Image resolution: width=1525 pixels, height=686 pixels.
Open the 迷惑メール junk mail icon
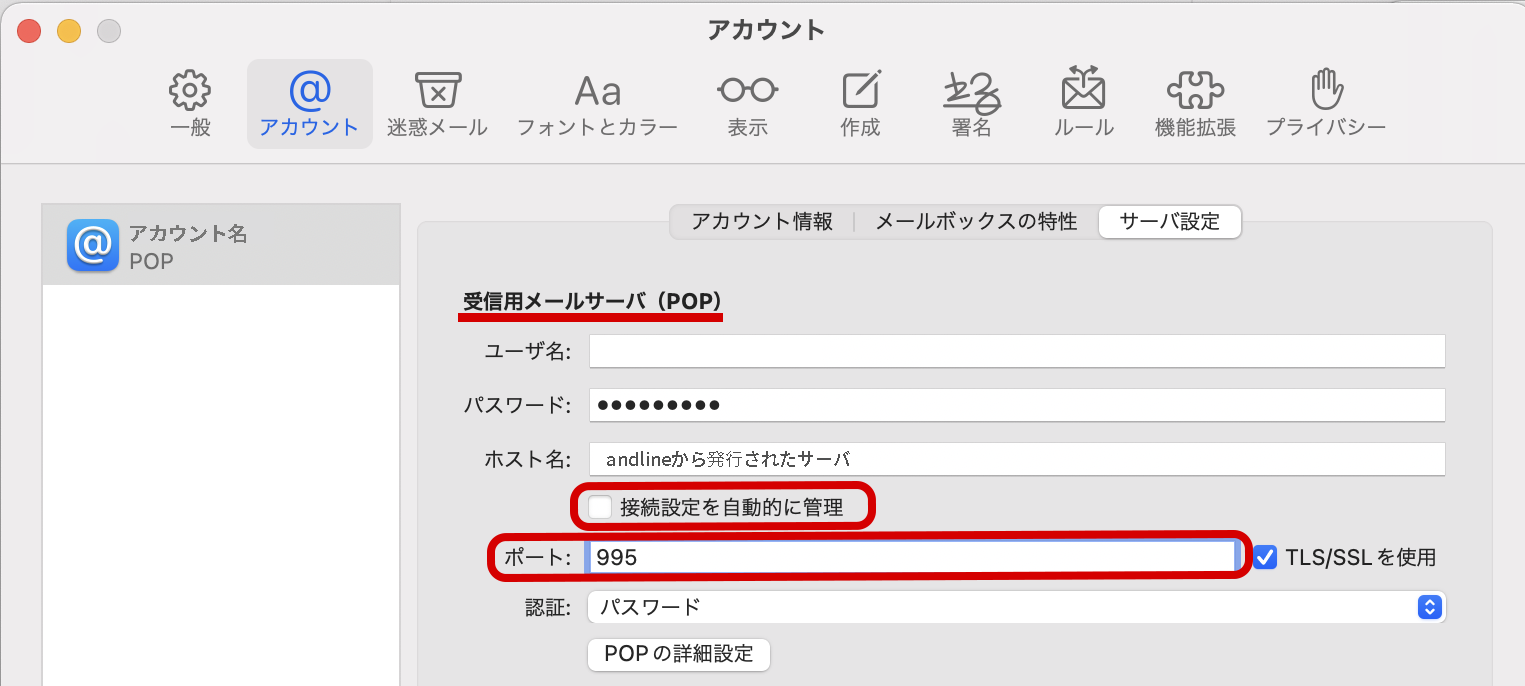437,92
